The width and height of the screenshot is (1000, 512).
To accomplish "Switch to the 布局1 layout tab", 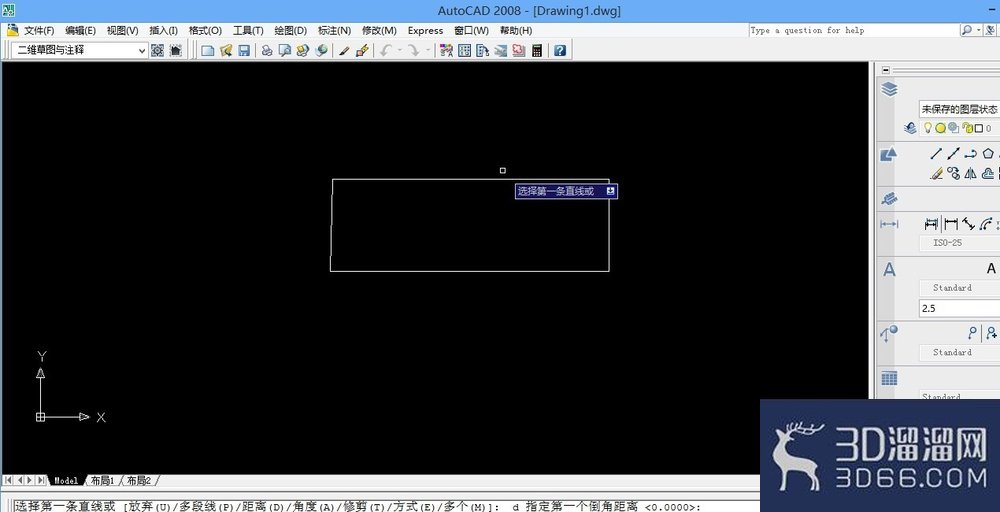I will click(x=102, y=480).
